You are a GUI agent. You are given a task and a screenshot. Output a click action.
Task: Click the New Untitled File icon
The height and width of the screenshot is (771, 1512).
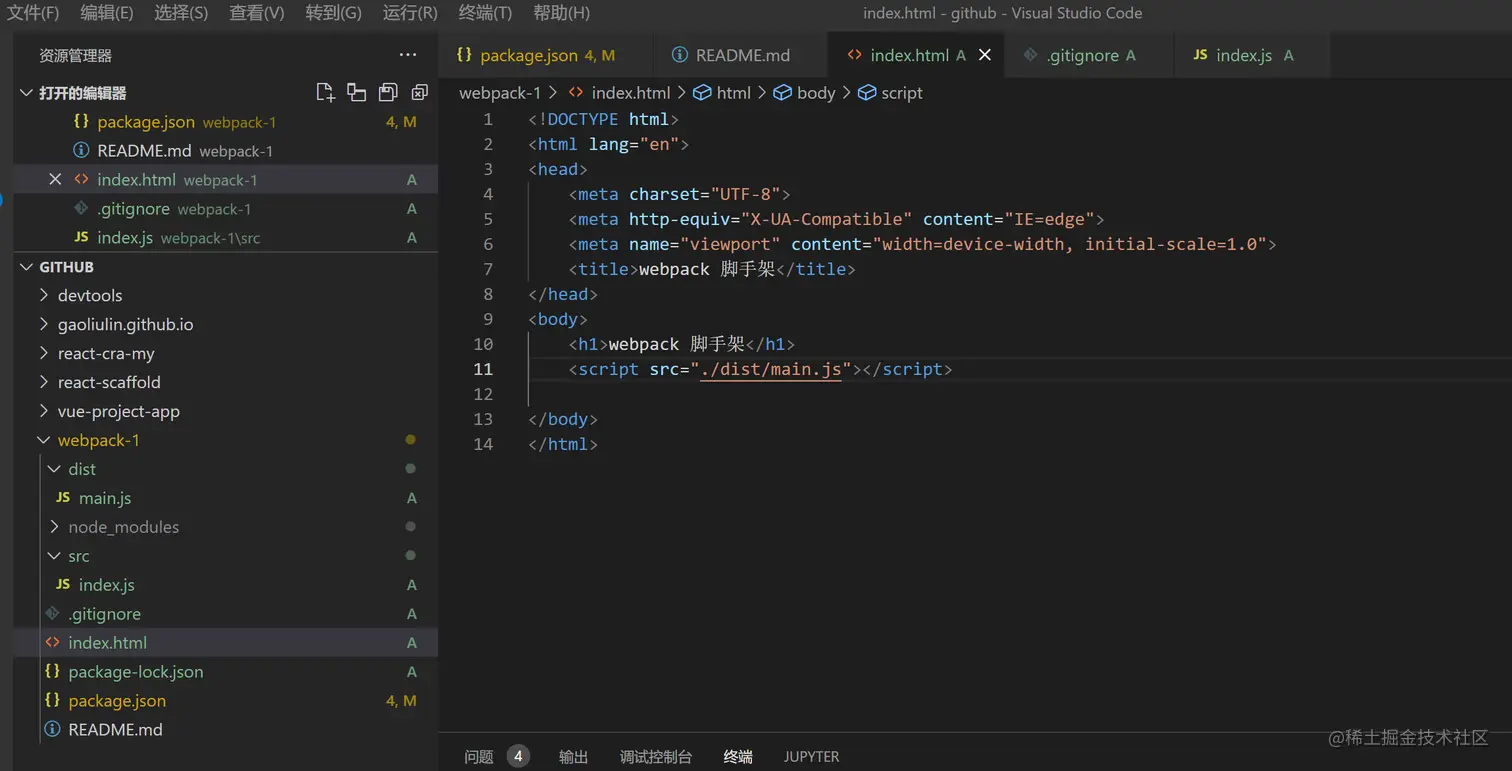point(325,93)
